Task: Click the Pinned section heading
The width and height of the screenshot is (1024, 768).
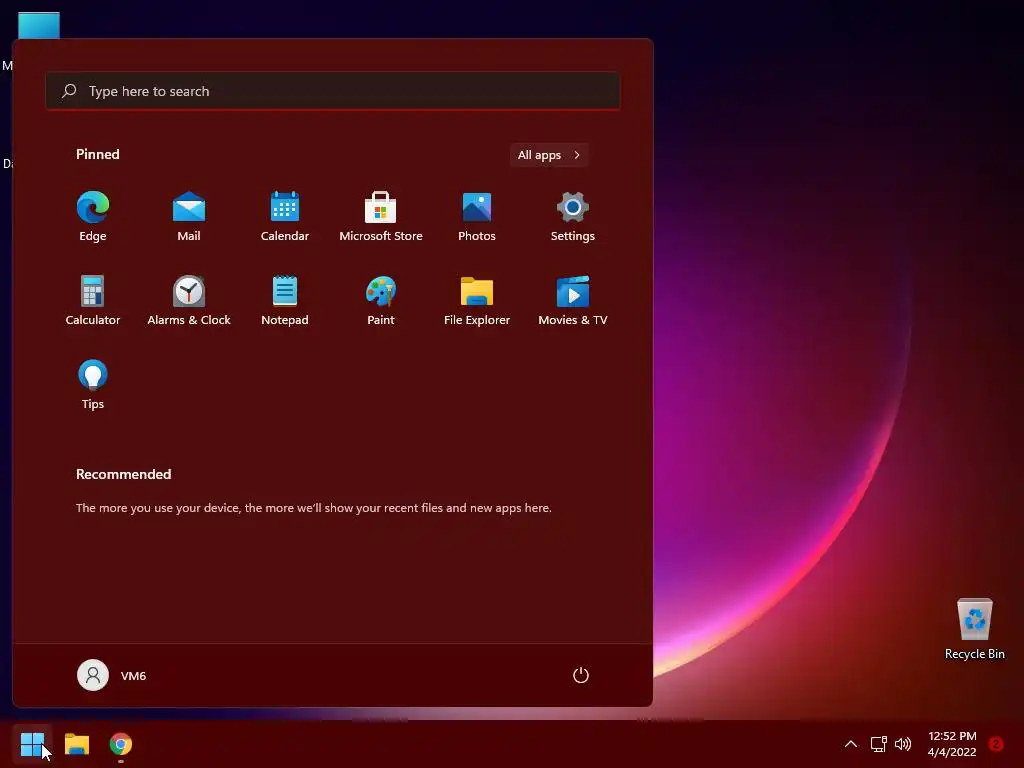Action: [x=97, y=154]
